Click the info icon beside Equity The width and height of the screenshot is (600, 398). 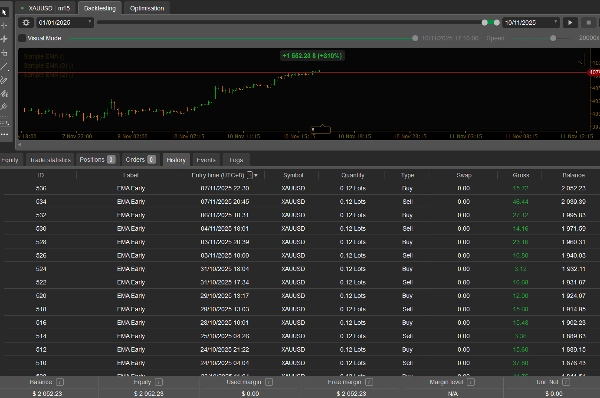pos(159,382)
